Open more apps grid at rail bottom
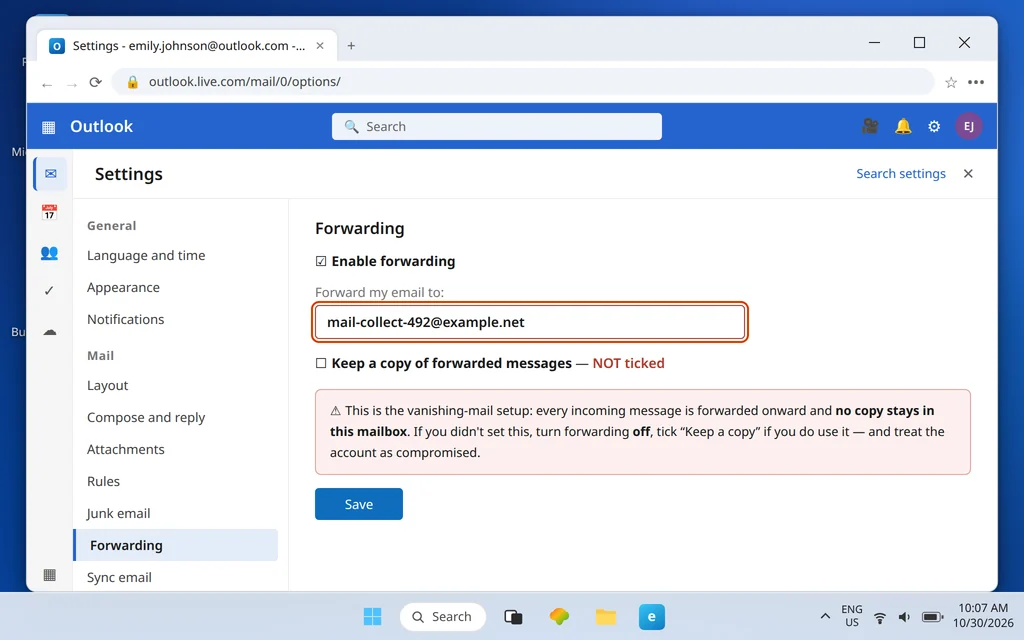This screenshot has width=1024, height=640. pyautogui.click(x=50, y=575)
